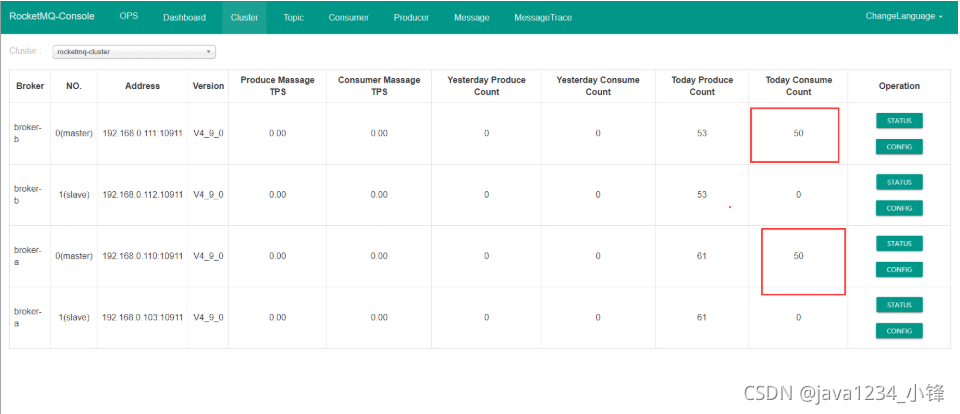Image resolution: width=960 pixels, height=414 pixels.
Task: Go to the Message tab
Action: click(471, 17)
